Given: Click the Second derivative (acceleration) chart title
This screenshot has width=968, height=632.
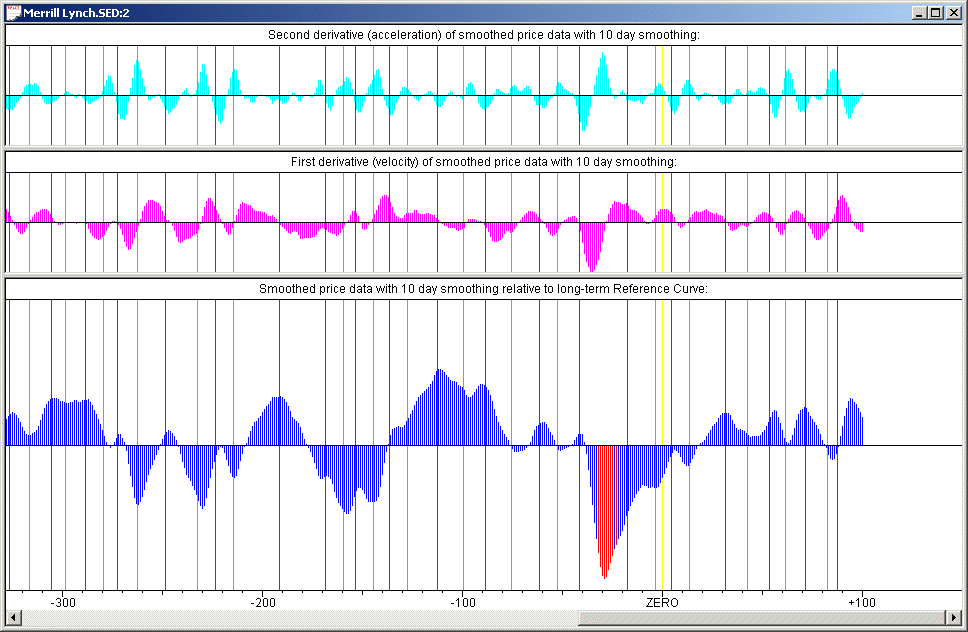Looking at the screenshot, I should [x=484, y=35].
